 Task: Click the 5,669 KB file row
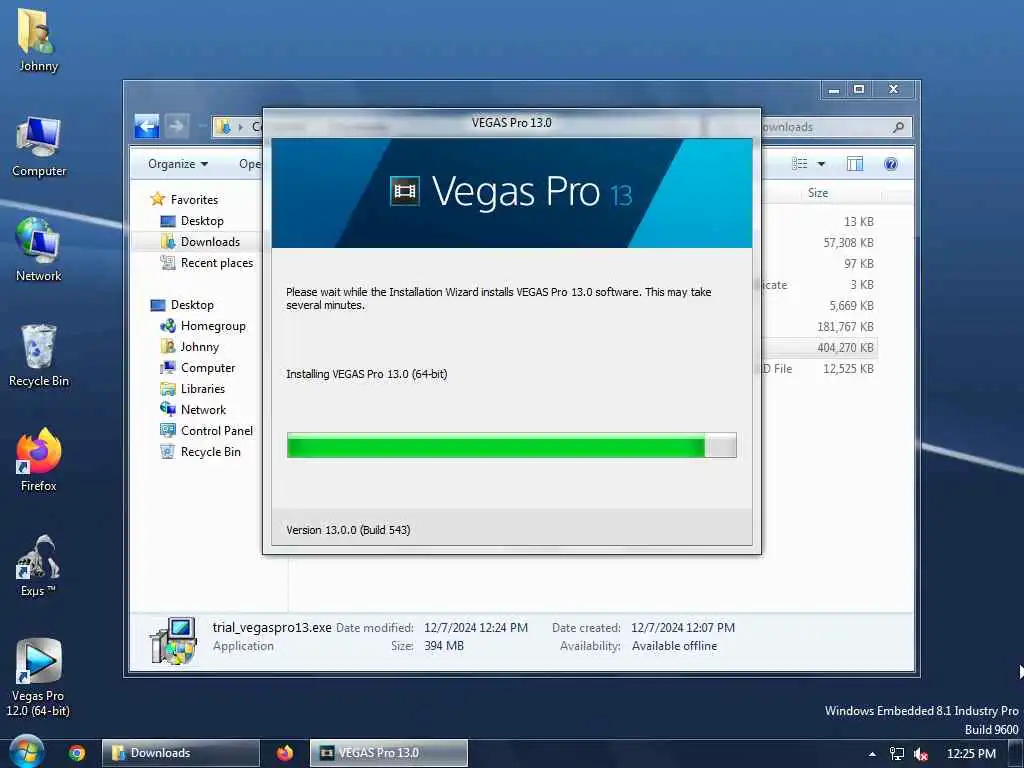click(x=818, y=306)
